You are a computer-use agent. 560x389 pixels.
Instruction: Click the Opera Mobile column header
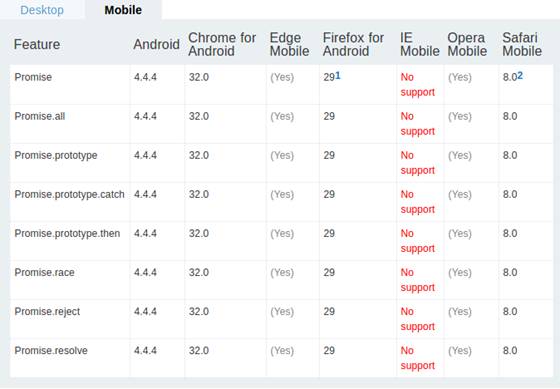[x=467, y=44]
